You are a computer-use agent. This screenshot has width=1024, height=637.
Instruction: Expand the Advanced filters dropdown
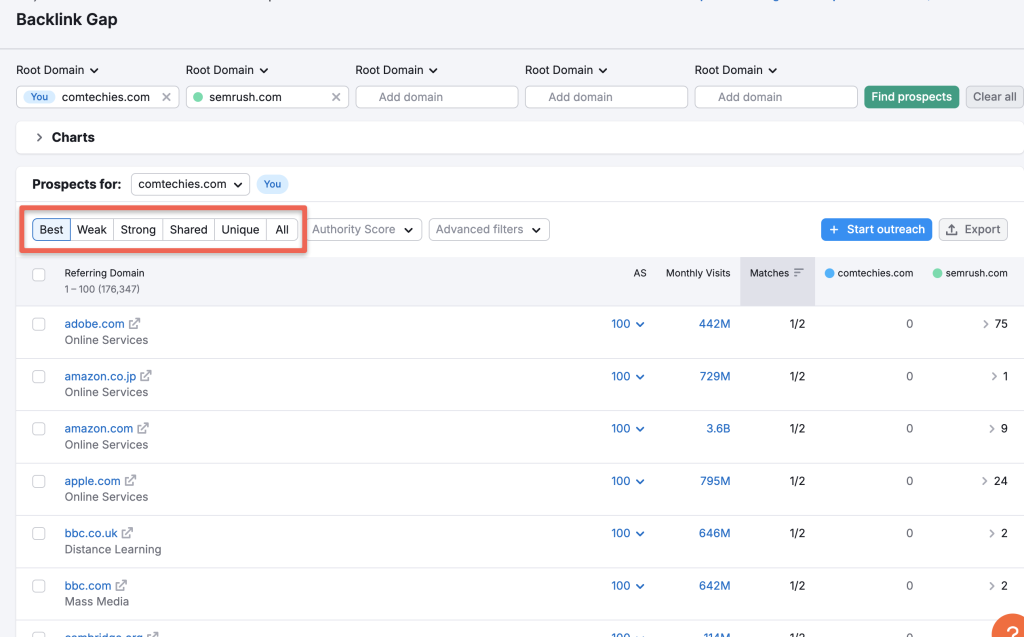click(x=488, y=229)
